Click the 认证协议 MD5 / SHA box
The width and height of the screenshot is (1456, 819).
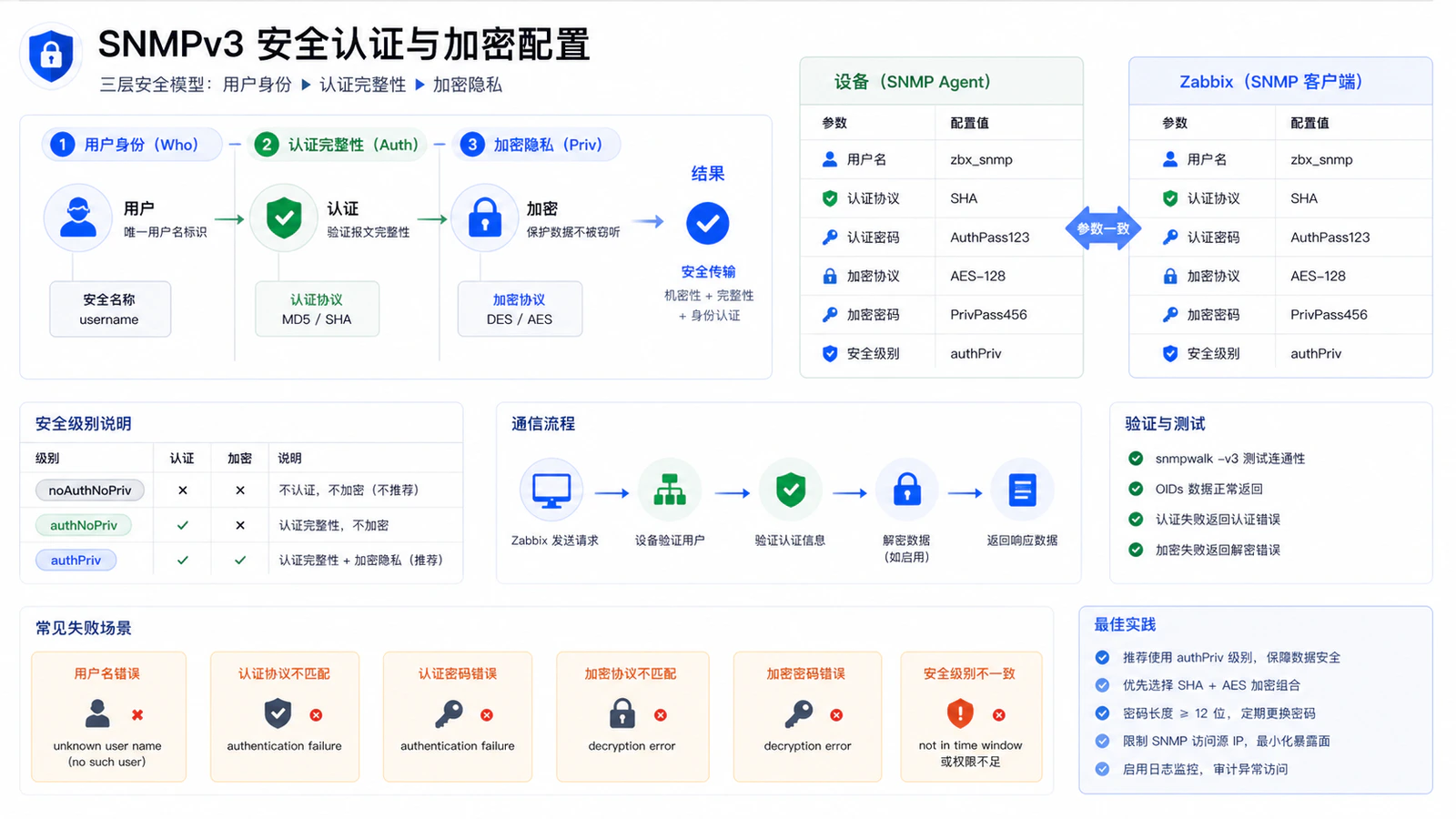317,309
